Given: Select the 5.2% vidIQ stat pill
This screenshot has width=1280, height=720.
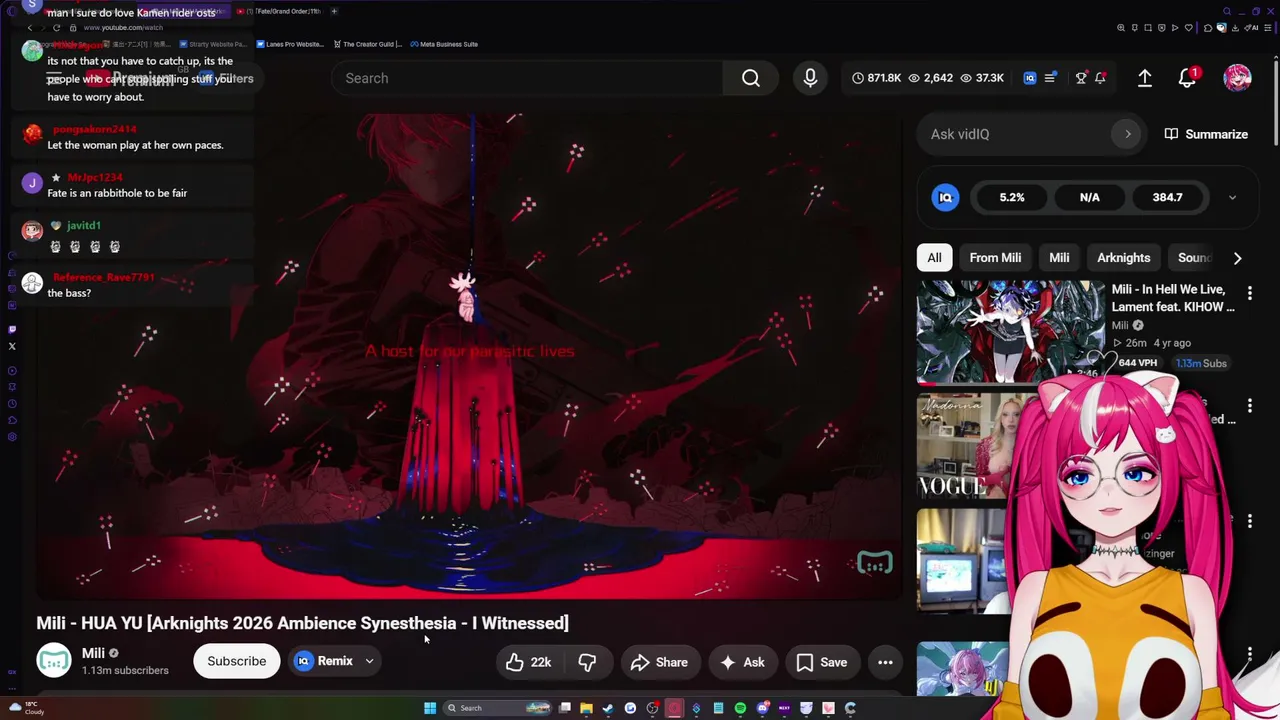Looking at the screenshot, I should (x=1012, y=197).
